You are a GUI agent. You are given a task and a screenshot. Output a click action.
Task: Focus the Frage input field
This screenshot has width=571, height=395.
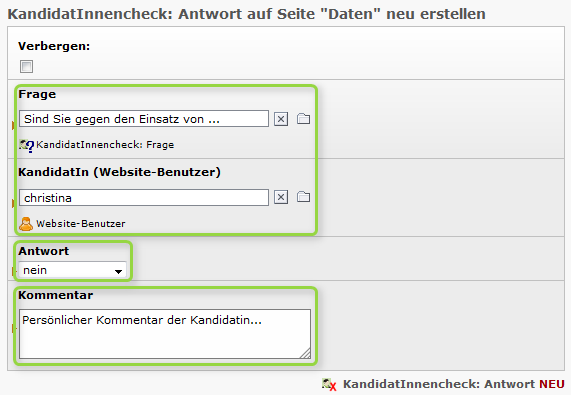(x=144, y=119)
